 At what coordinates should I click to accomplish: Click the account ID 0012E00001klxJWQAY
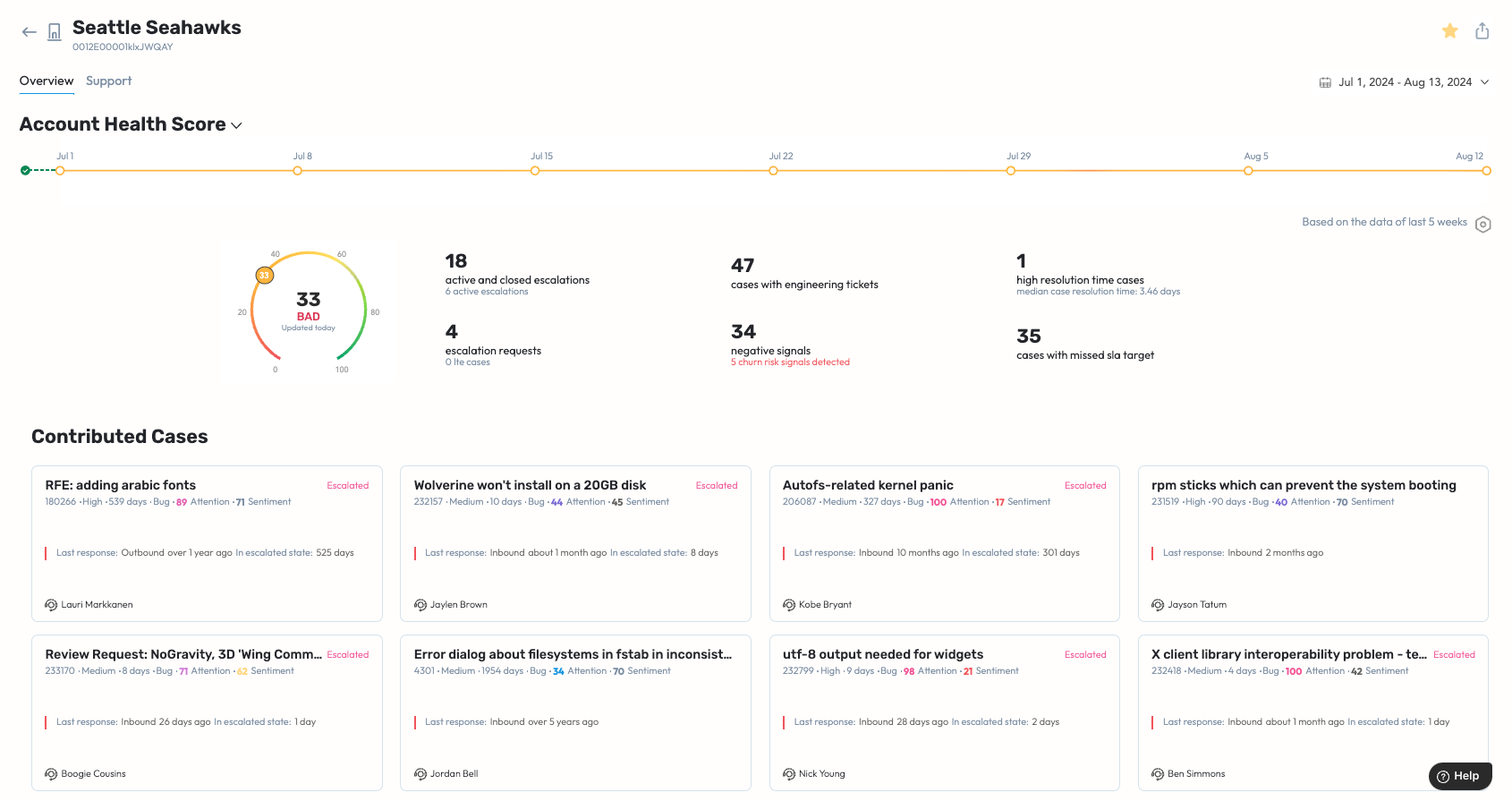click(x=123, y=47)
